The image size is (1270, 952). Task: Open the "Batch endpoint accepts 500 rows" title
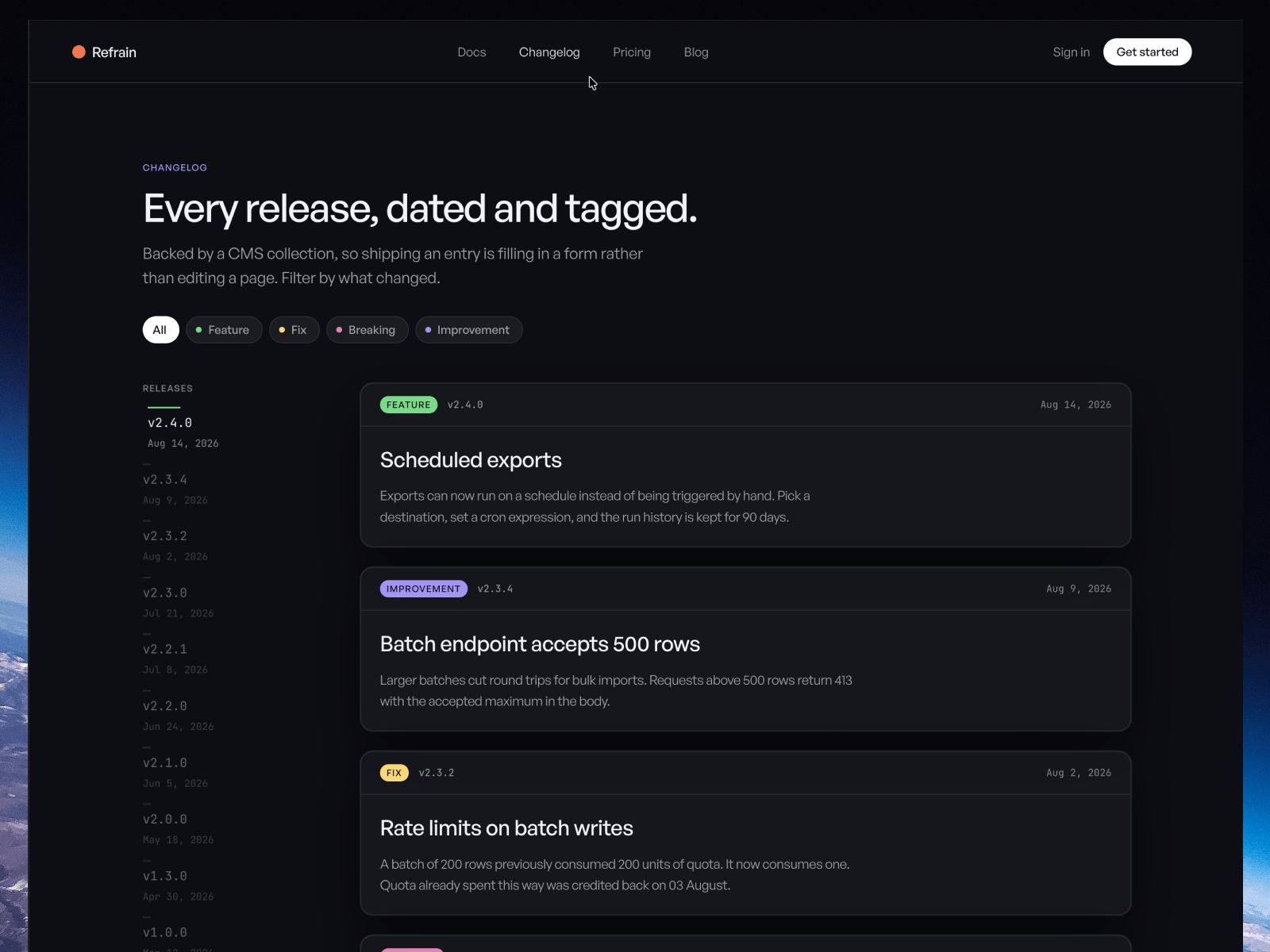[x=540, y=644]
